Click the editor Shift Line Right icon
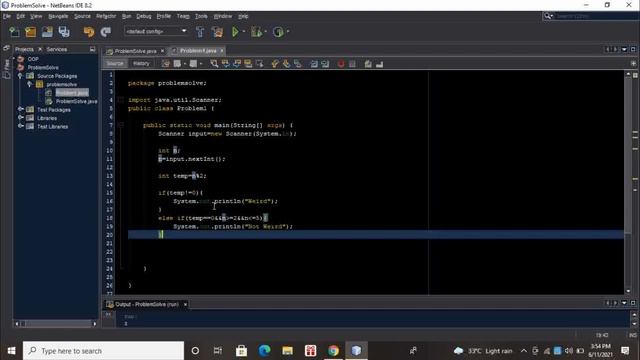This screenshot has width=640, height=360. tap(325, 64)
